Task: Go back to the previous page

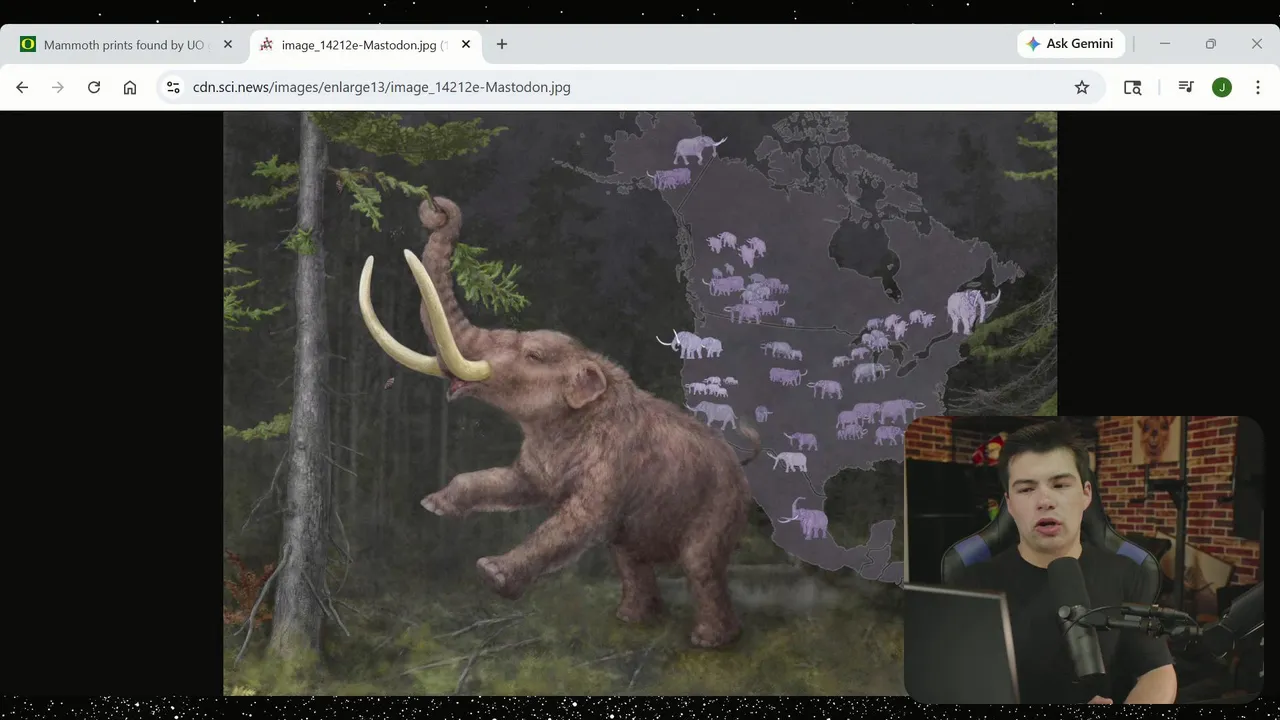Action: 22,87
